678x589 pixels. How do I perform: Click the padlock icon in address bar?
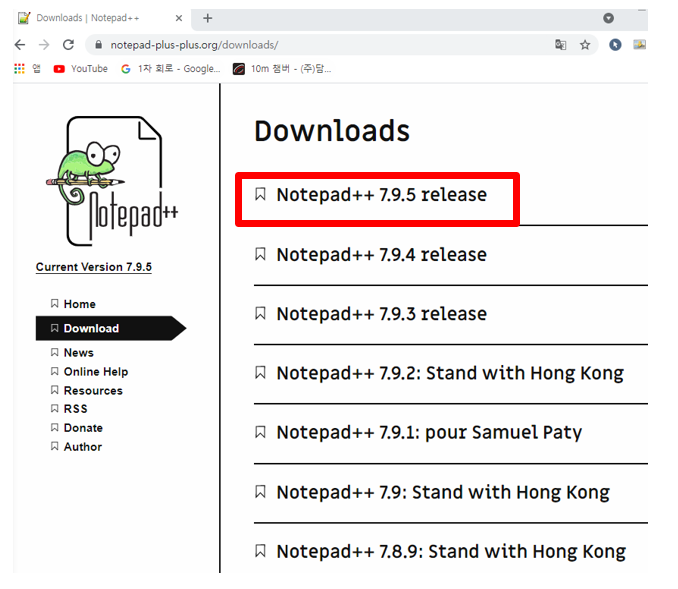[x=99, y=45]
